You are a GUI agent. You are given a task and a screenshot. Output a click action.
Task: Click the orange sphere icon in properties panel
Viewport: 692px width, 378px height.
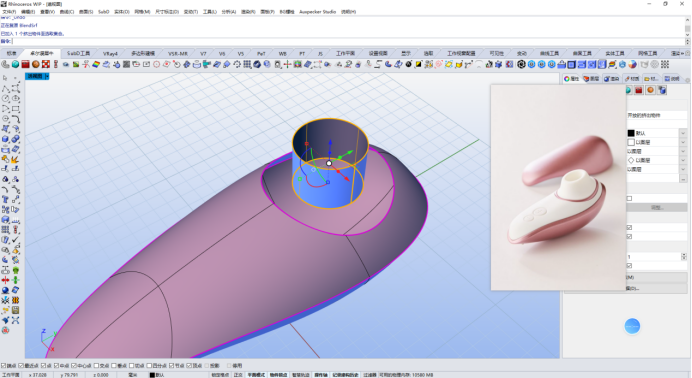point(651,90)
